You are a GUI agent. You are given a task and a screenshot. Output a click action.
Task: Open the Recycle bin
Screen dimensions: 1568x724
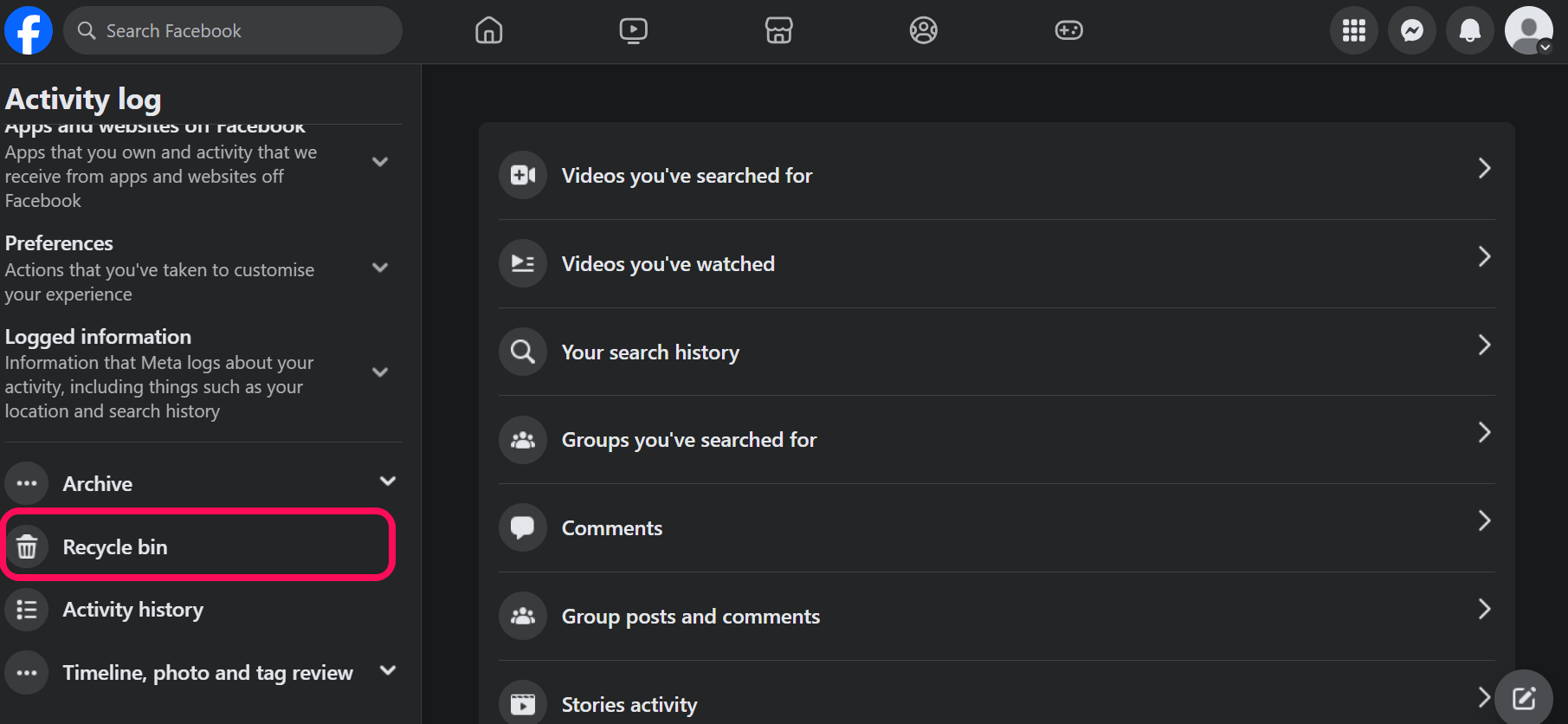click(115, 547)
